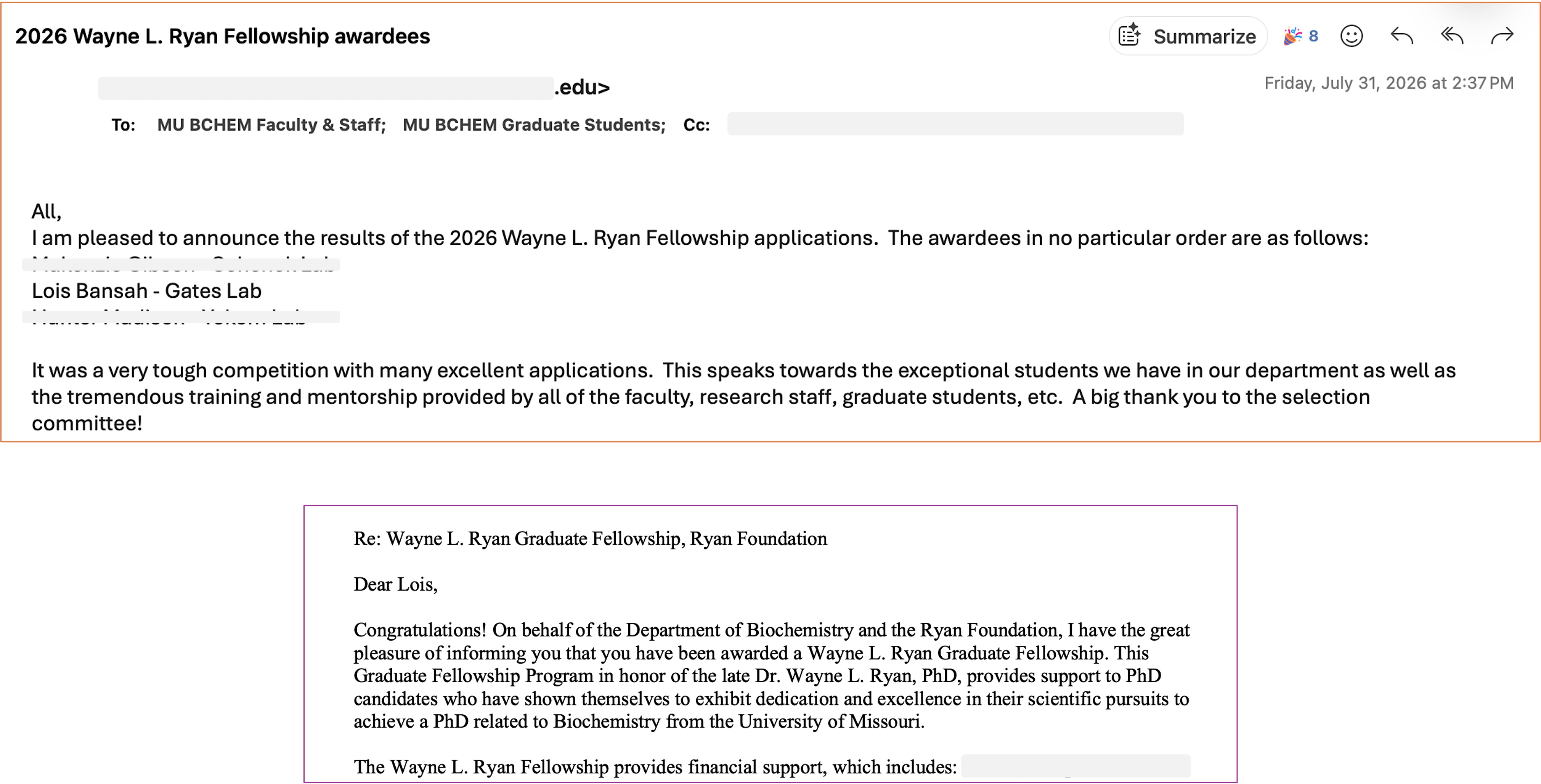Reply all to the fellowship email
Screen dimensions: 1541x784
click(x=1452, y=37)
